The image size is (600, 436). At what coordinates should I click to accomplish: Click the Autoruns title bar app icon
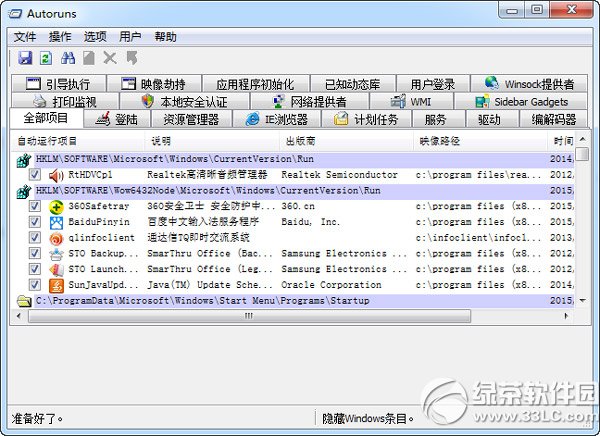(15, 14)
